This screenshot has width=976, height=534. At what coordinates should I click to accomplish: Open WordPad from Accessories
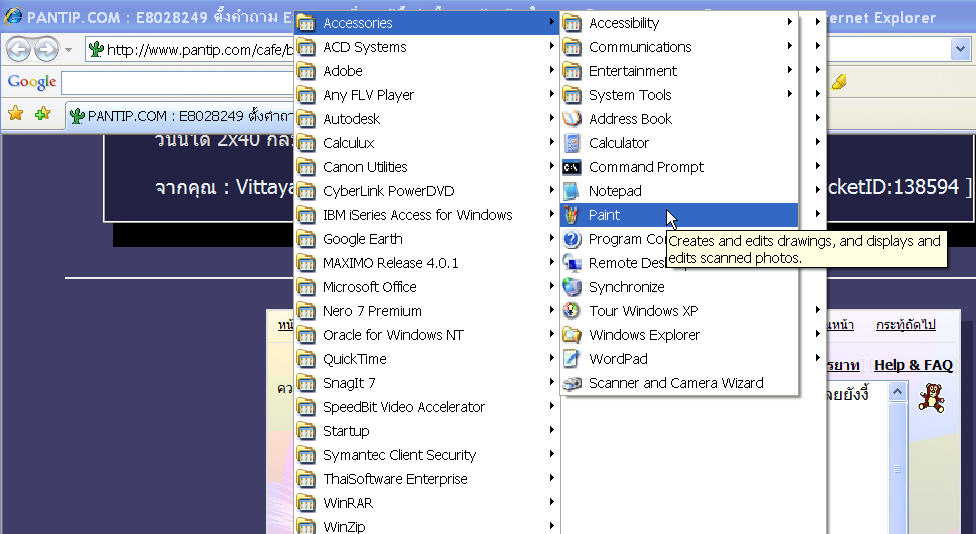pos(679,359)
